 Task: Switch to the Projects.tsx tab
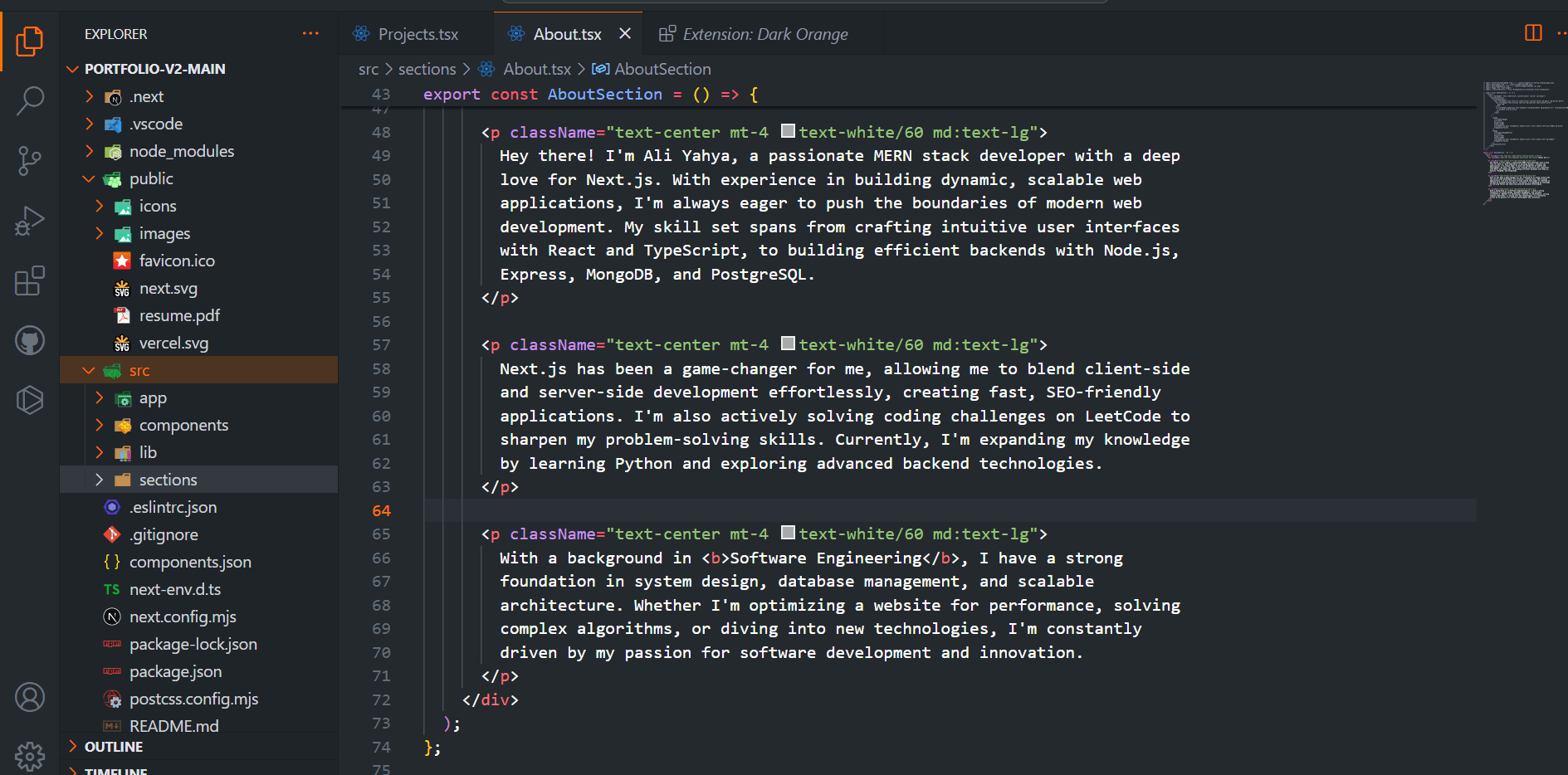point(418,34)
